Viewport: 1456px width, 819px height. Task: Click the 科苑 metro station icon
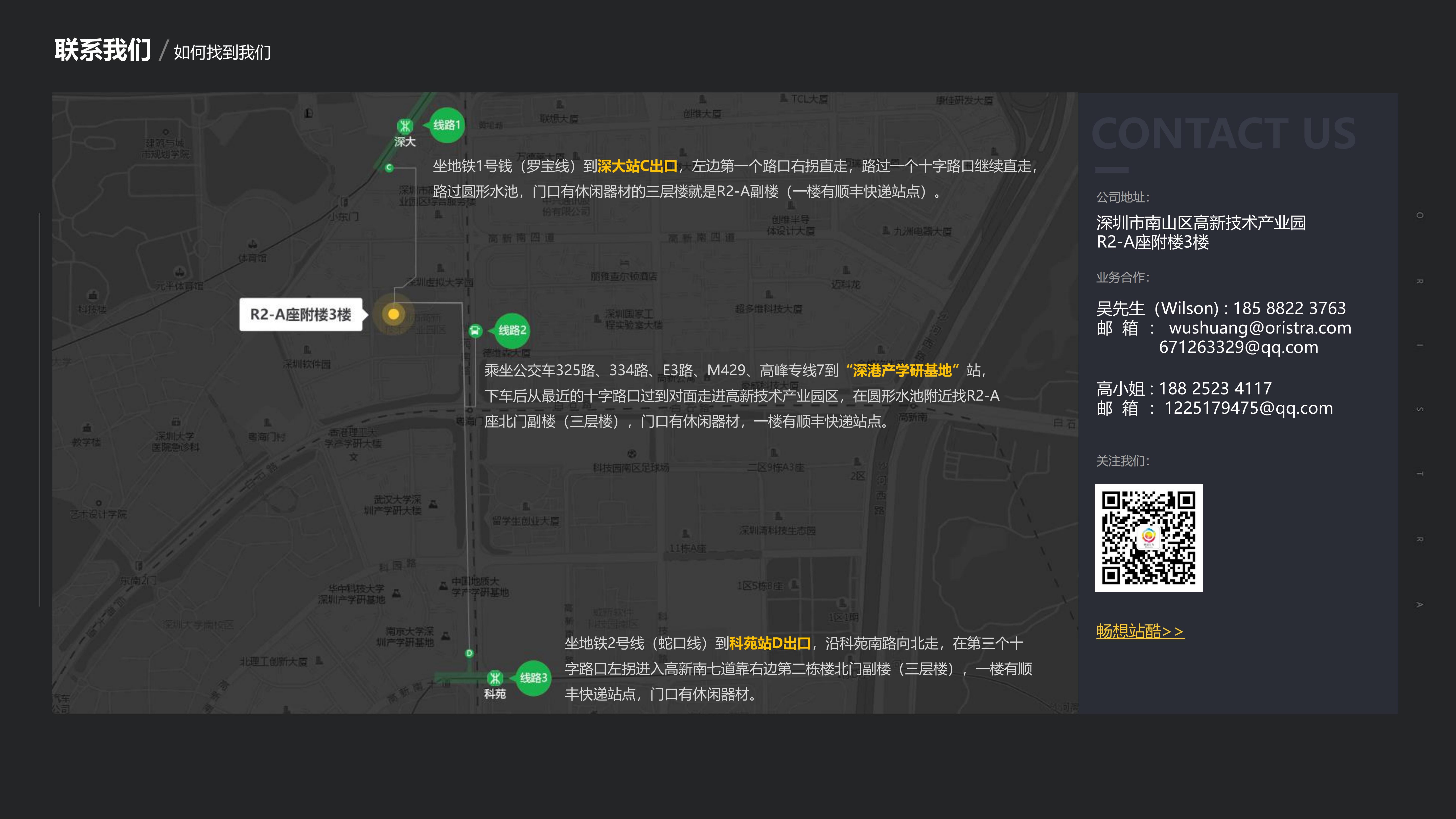pyautogui.click(x=495, y=678)
